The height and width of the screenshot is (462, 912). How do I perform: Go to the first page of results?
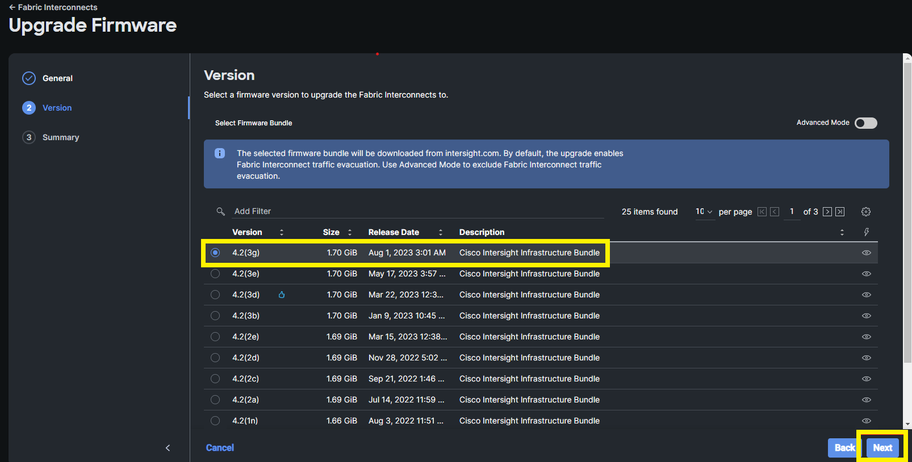pyautogui.click(x=762, y=212)
